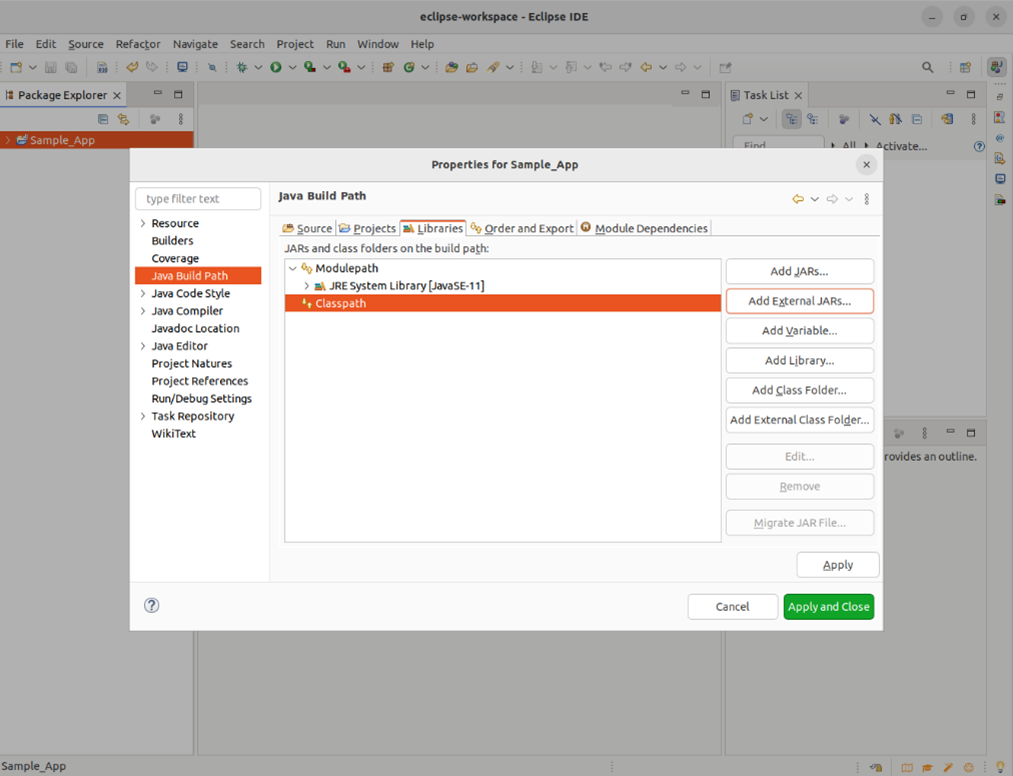Click the Add External JARs button
The width and height of the screenshot is (1013, 776).
(x=799, y=301)
